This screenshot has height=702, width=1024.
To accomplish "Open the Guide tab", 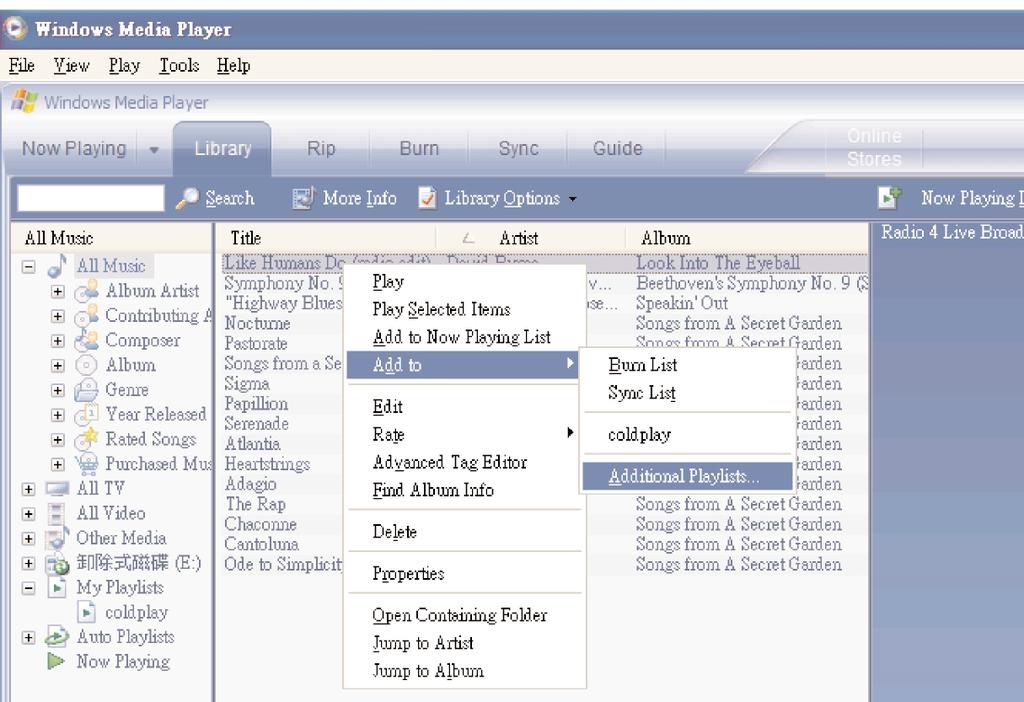I will click(x=617, y=148).
